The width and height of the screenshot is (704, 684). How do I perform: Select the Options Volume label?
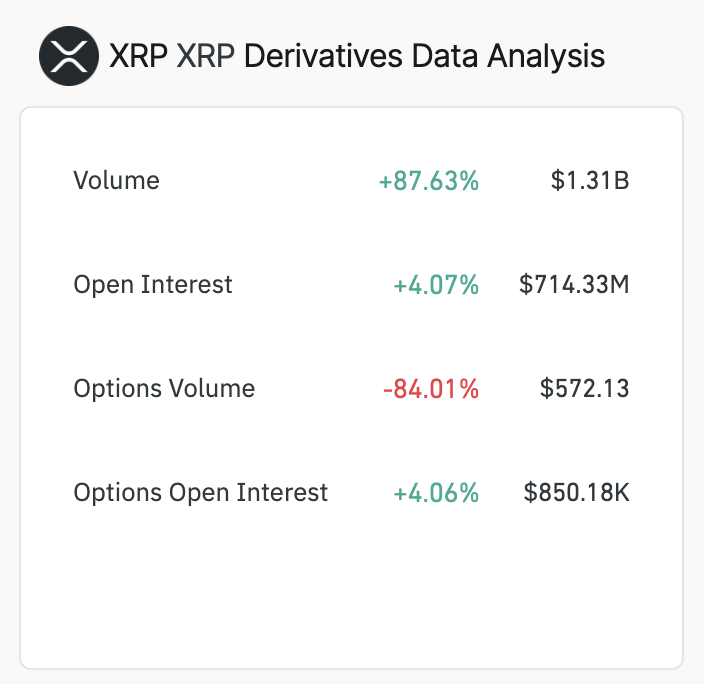pyautogui.click(x=164, y=389)
